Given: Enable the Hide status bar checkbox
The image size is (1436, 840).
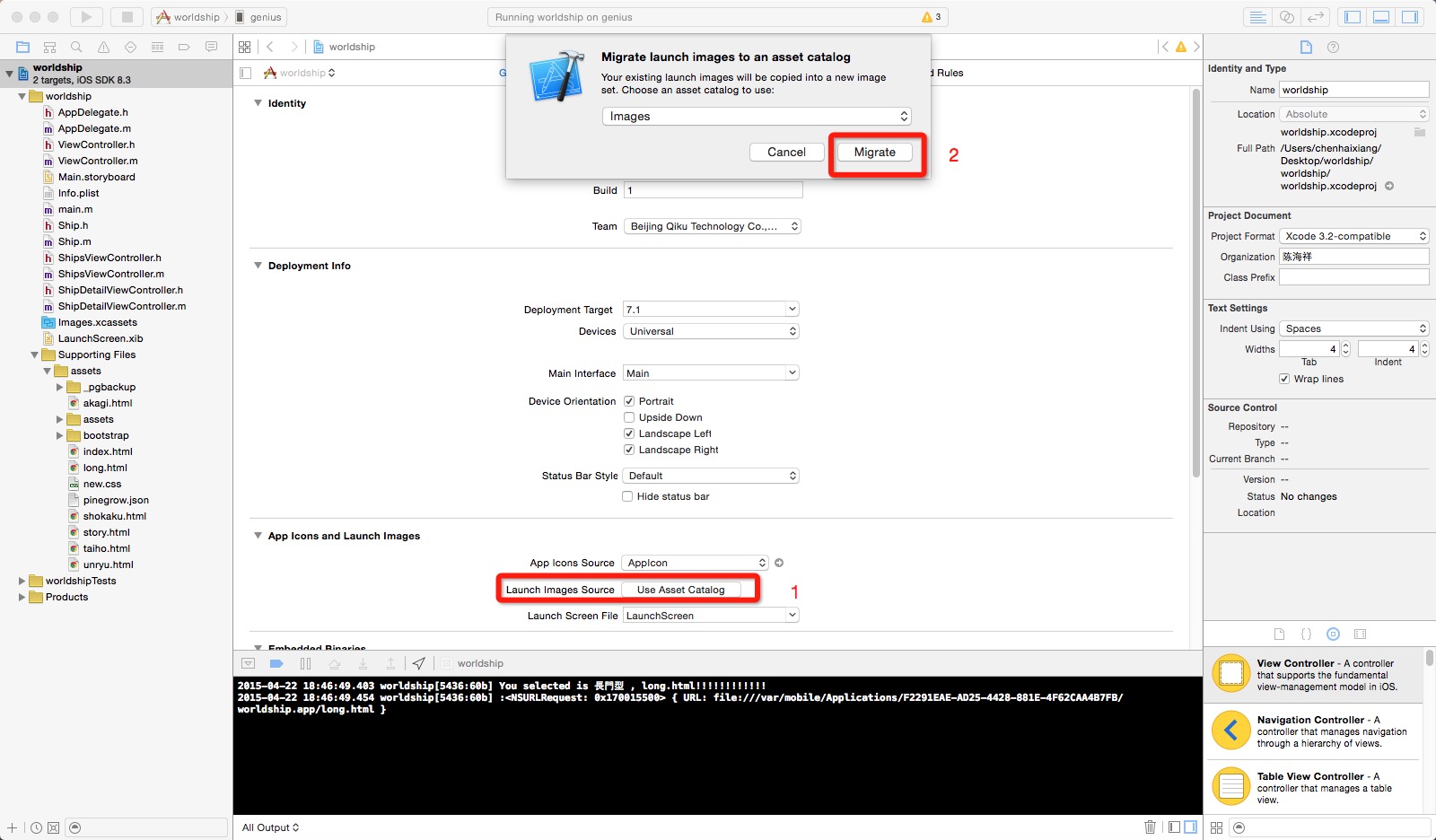Looking at the screenshot, I should [627, 496].
